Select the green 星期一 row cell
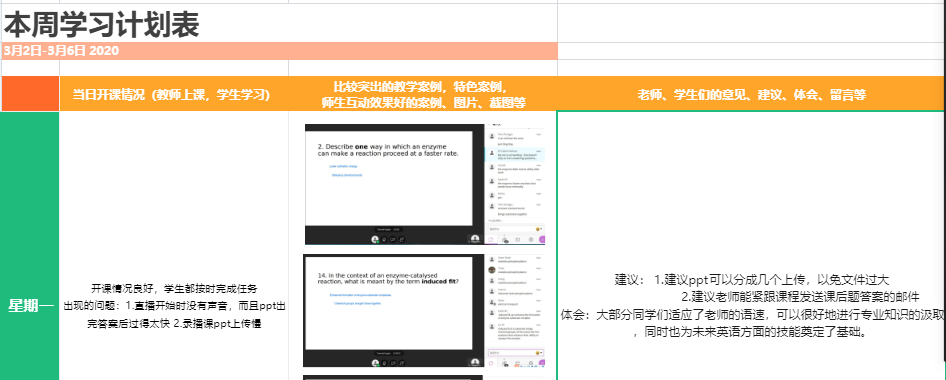Screen dimensions: 946x380 [30, 246]
